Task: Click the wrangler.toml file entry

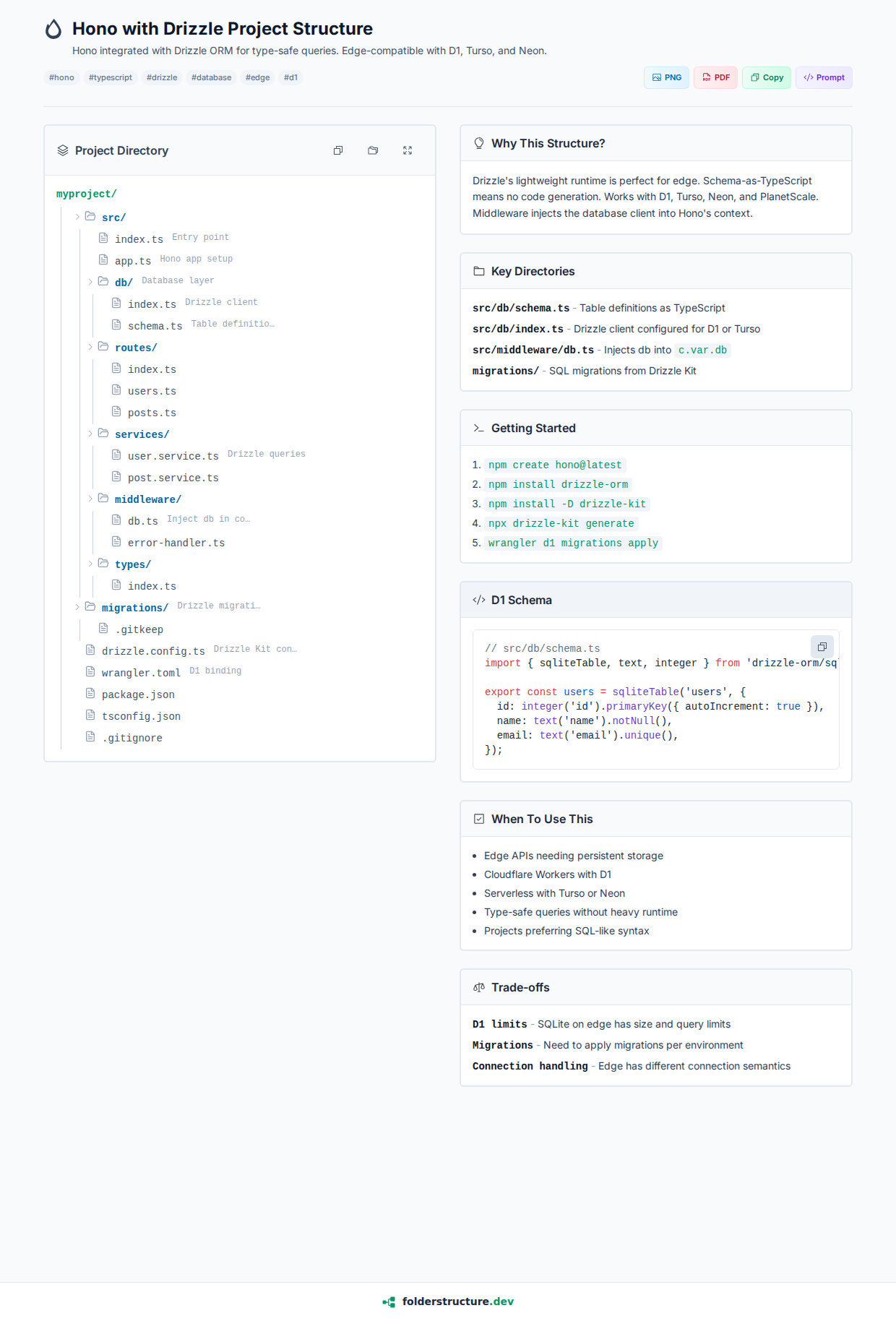Action: (141, 673)
